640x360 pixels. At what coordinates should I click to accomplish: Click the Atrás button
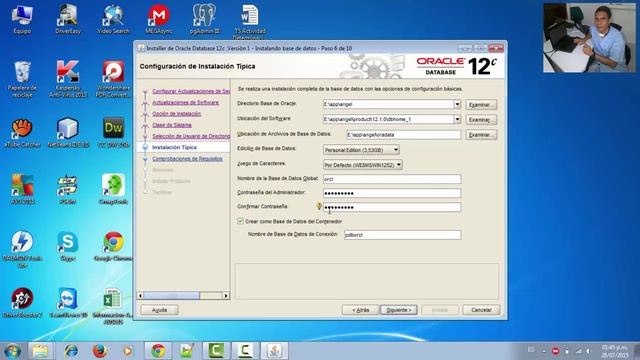[360, 310]
